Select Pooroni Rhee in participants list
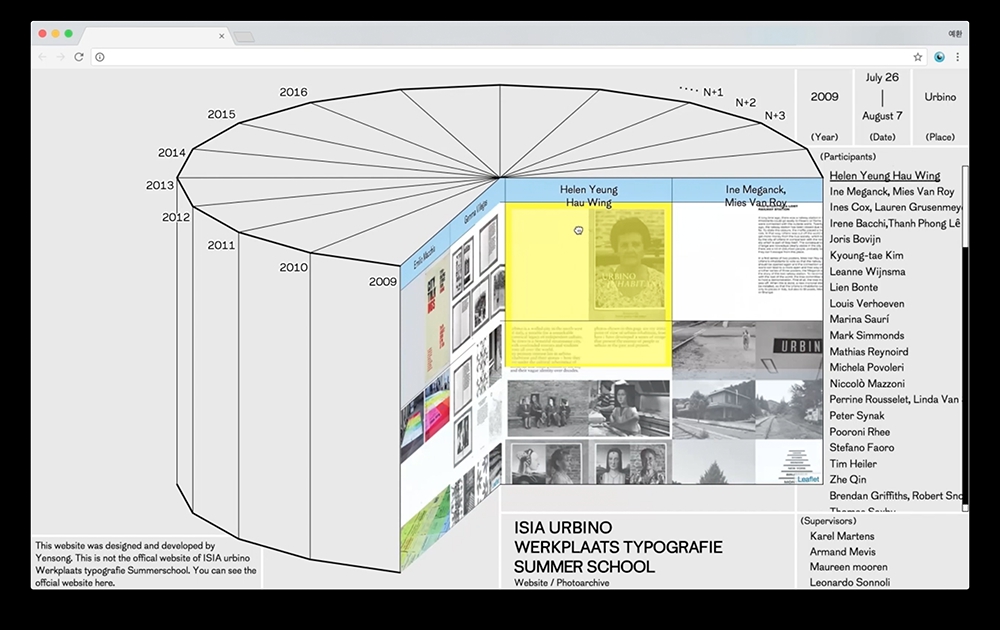 (x=859, y=432)
